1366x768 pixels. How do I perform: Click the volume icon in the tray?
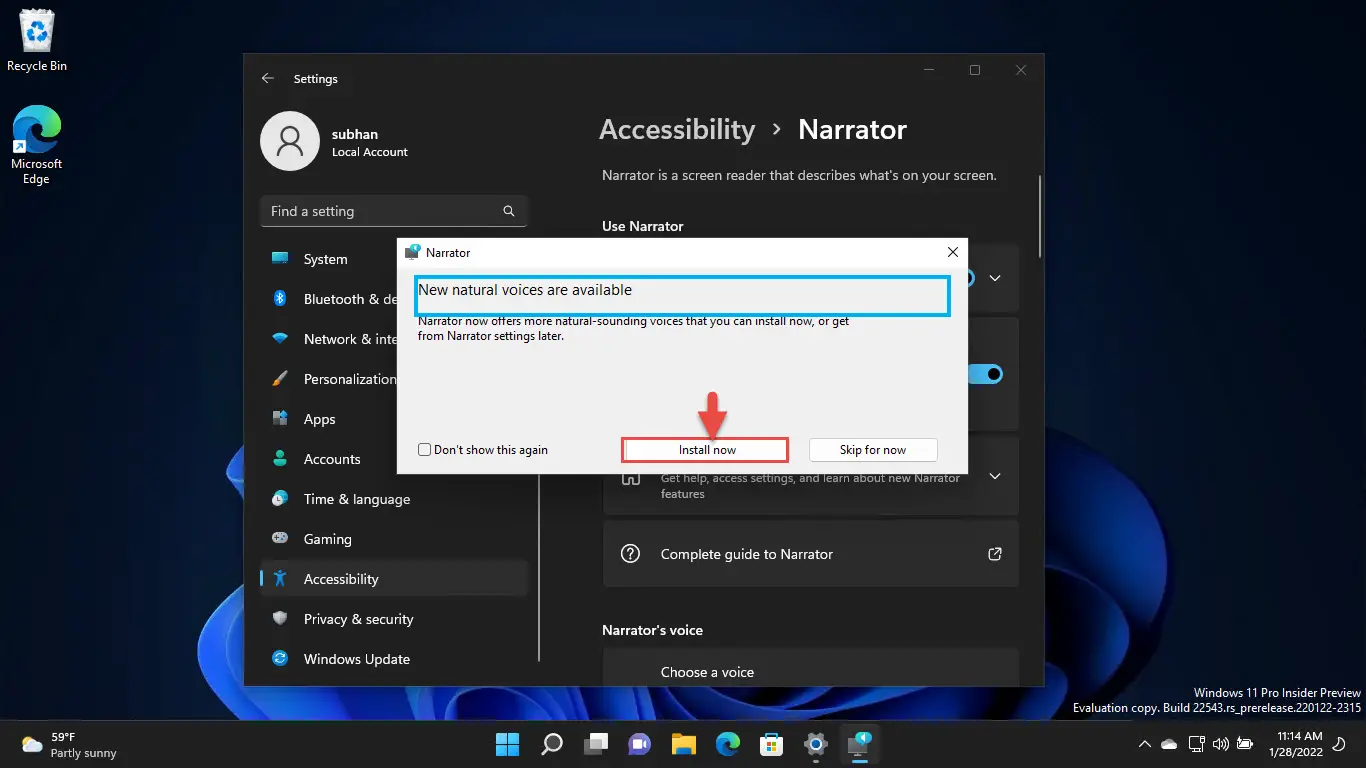(x=1220, y=744)
